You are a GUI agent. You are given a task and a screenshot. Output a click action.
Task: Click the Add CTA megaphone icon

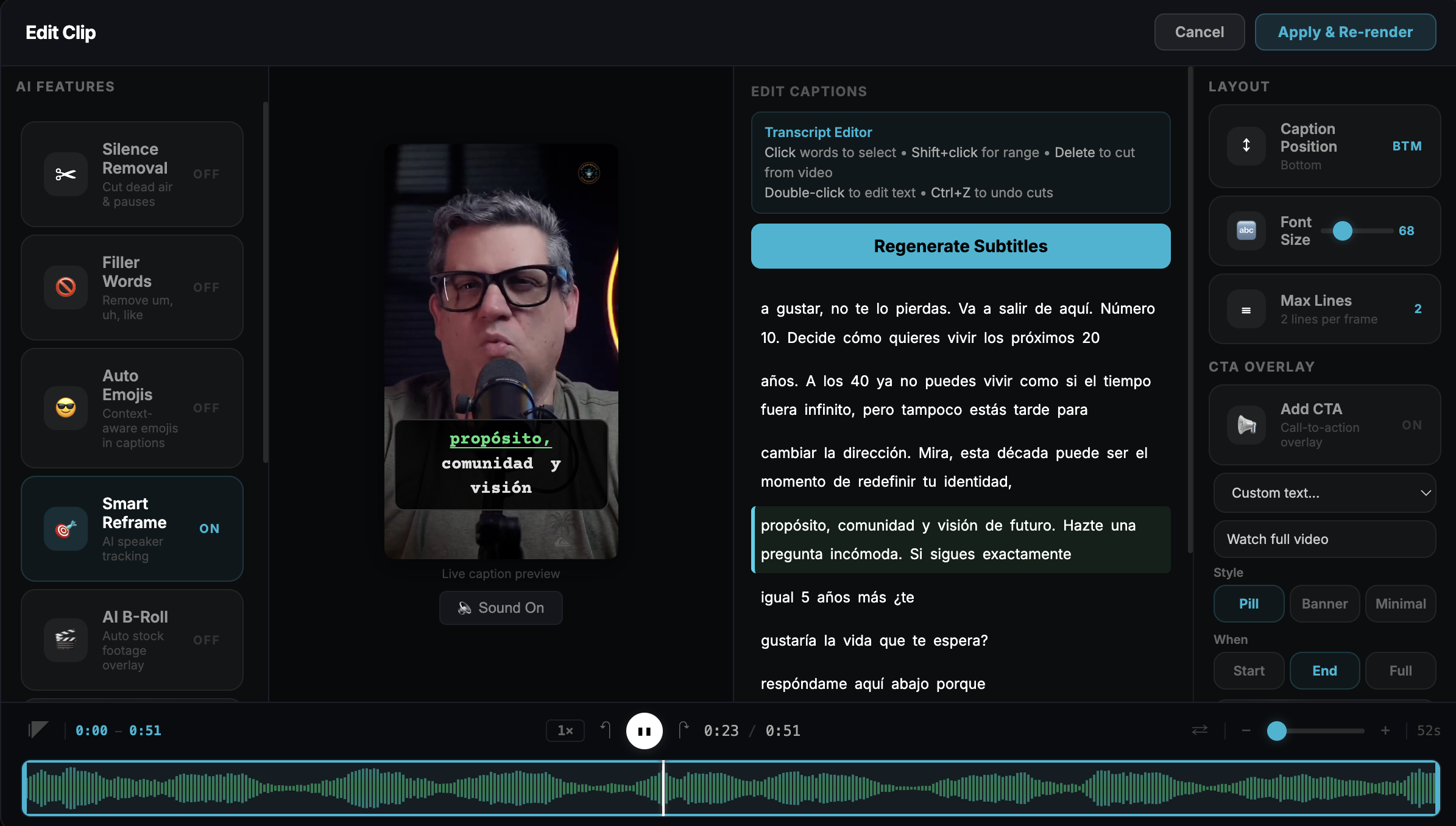[1246, 425]
